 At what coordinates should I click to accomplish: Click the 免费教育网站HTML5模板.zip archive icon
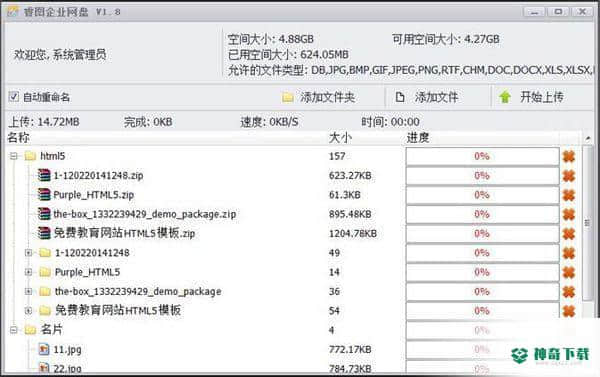[x=44, y=233]
